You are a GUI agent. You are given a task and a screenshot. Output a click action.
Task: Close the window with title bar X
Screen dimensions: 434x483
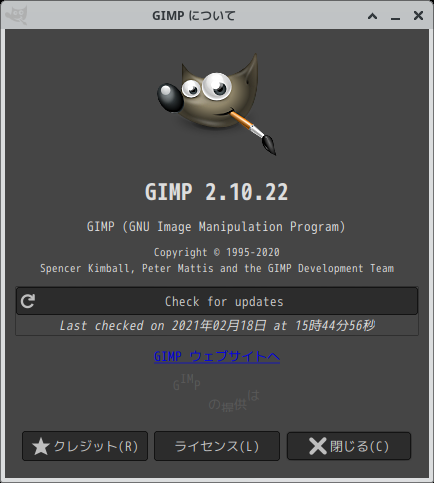pyautogui.click(x=418, y=15)
